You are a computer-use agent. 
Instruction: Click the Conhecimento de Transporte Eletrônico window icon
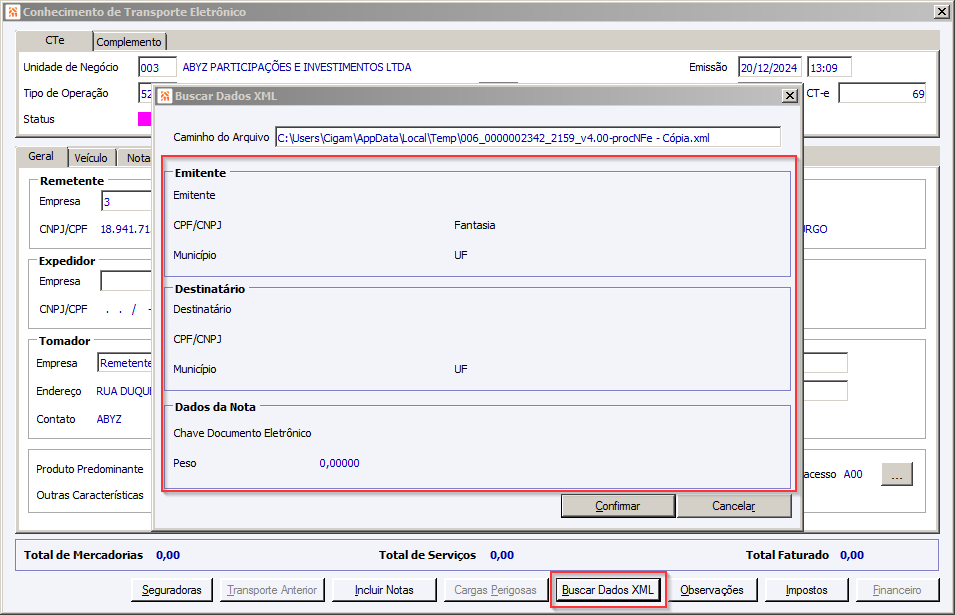(x=13, y=12)
